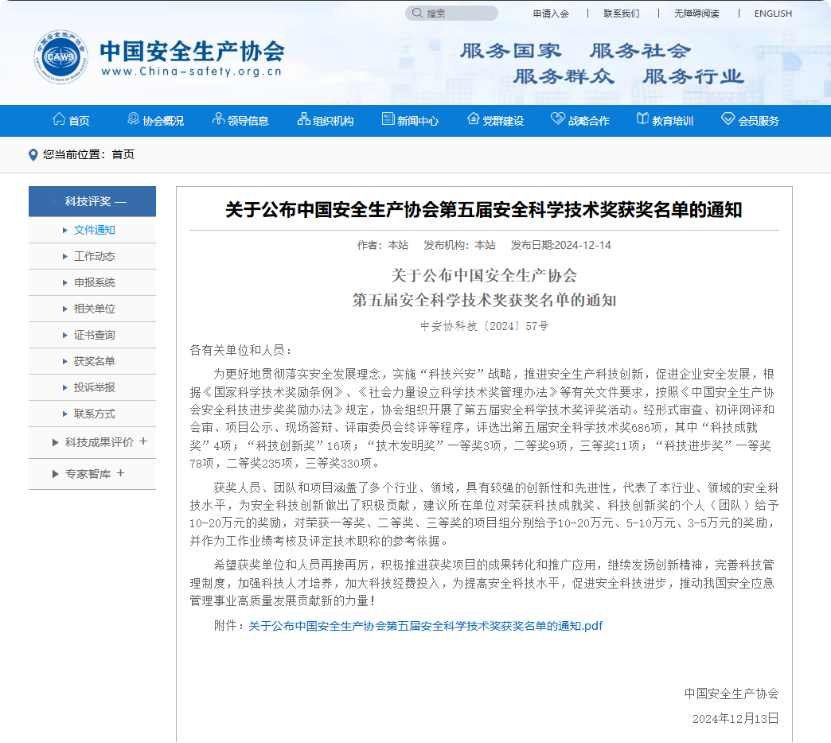
Task: Click the 战略合作 handshake icon
Action: 558,120
